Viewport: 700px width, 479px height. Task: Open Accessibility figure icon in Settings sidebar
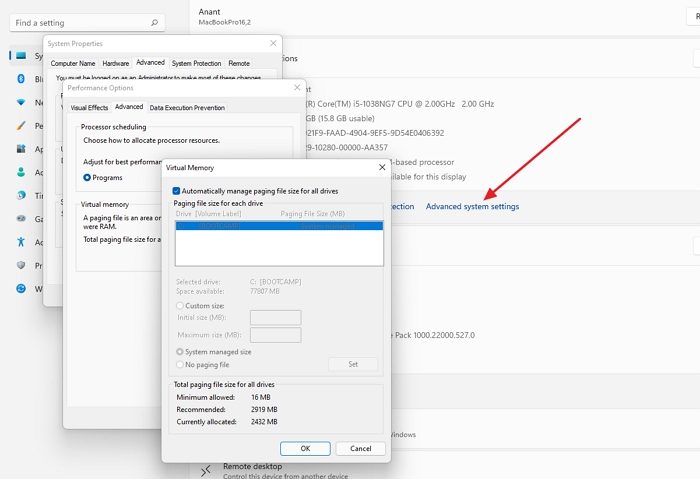(x=21, y=242)
